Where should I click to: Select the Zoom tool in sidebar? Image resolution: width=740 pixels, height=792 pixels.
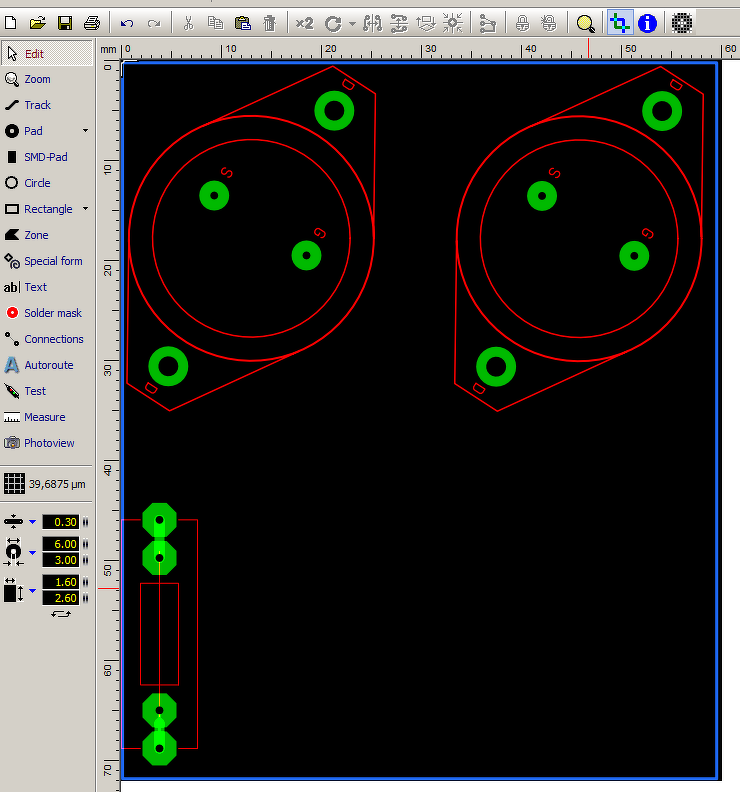(47, 79)
